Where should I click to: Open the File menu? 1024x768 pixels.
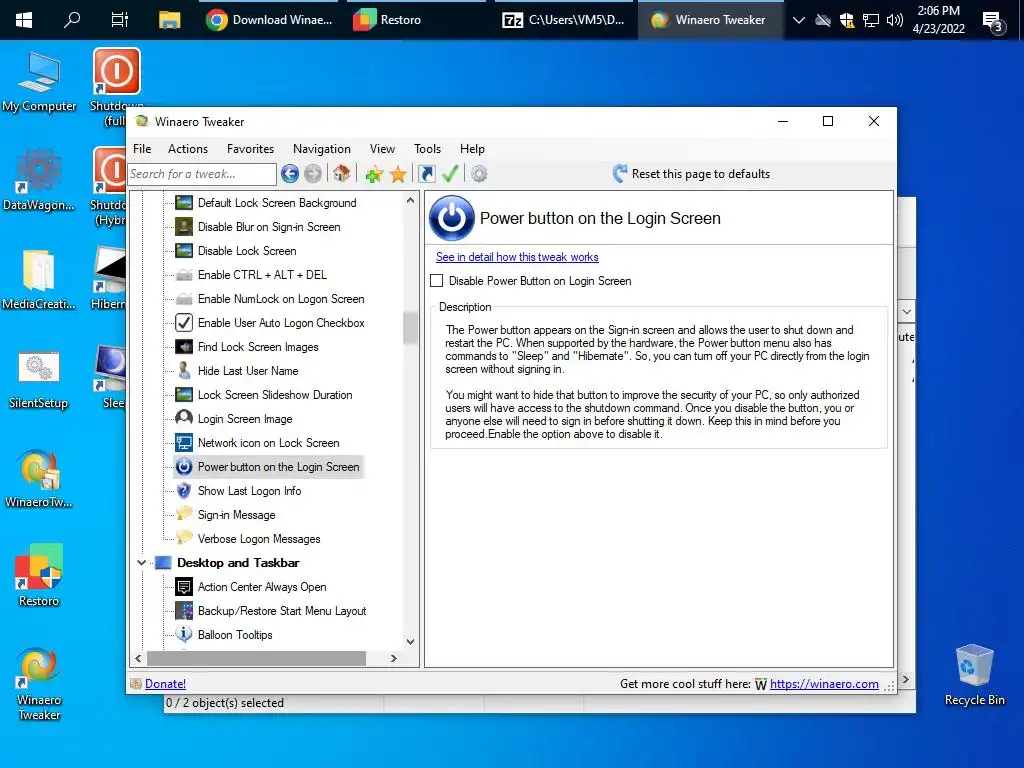coord(142,149)
